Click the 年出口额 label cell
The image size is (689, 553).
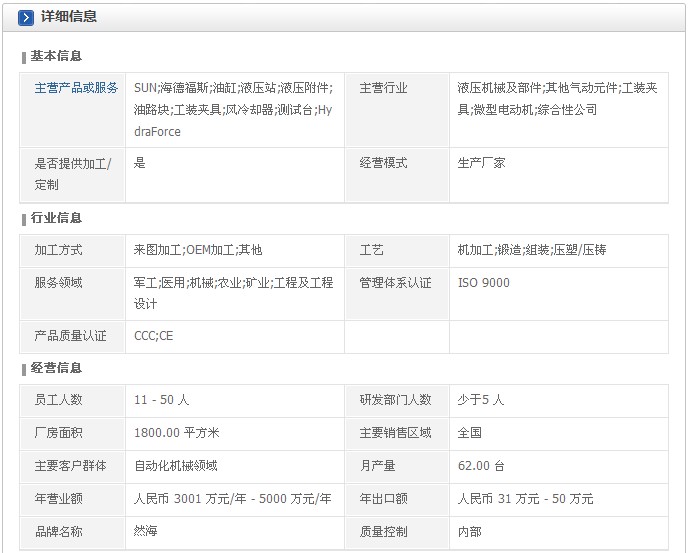(x=397, y=499)
